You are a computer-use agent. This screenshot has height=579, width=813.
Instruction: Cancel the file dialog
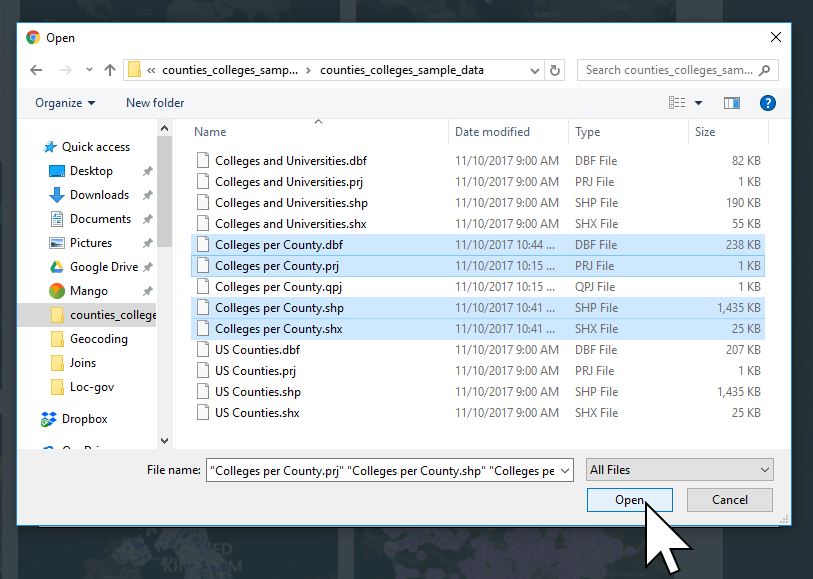click(x=729, y=499)
